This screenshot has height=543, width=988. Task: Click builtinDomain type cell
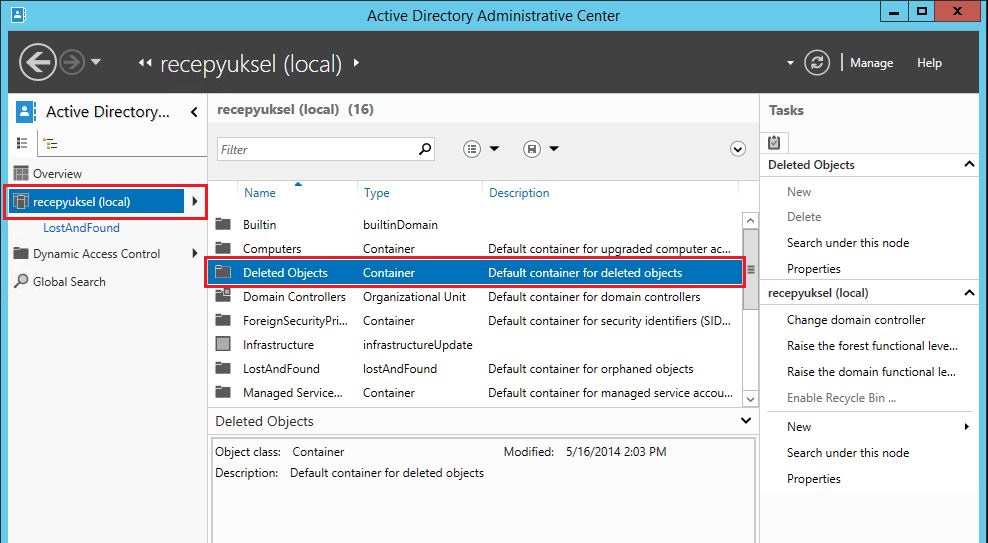(x=400, y=224)
